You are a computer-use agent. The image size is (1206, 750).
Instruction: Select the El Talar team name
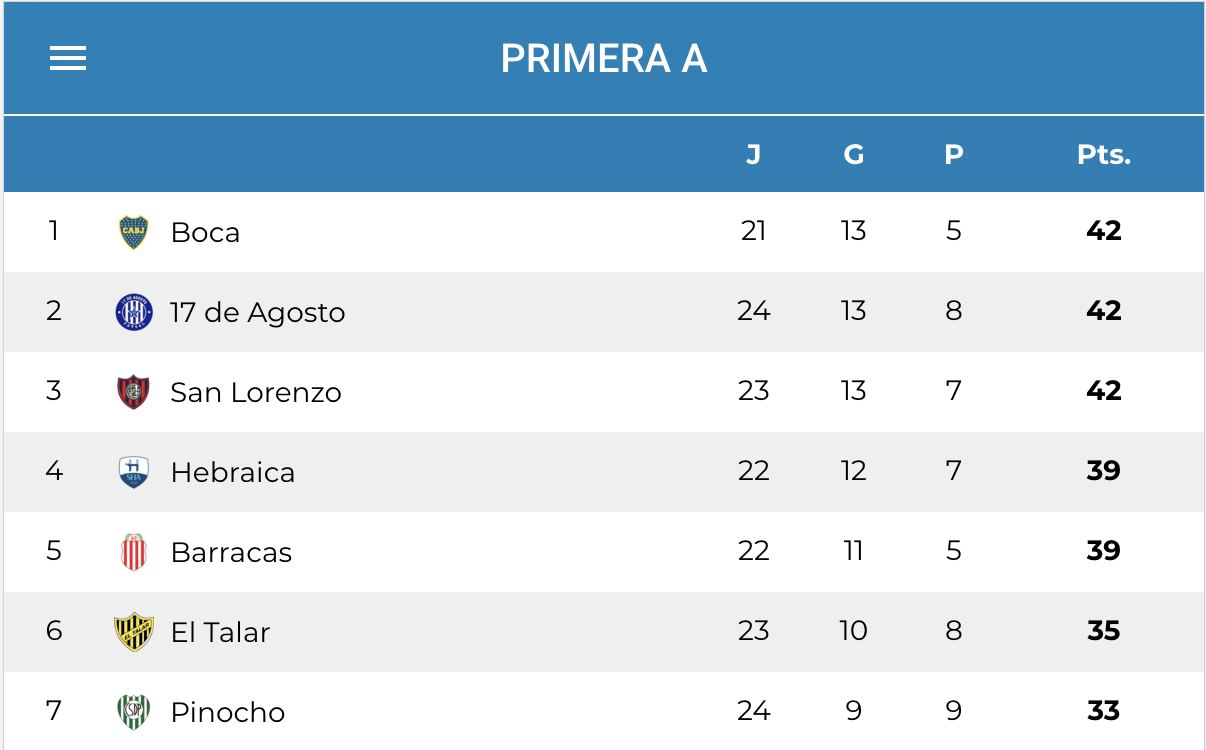(x=220, y=632)
